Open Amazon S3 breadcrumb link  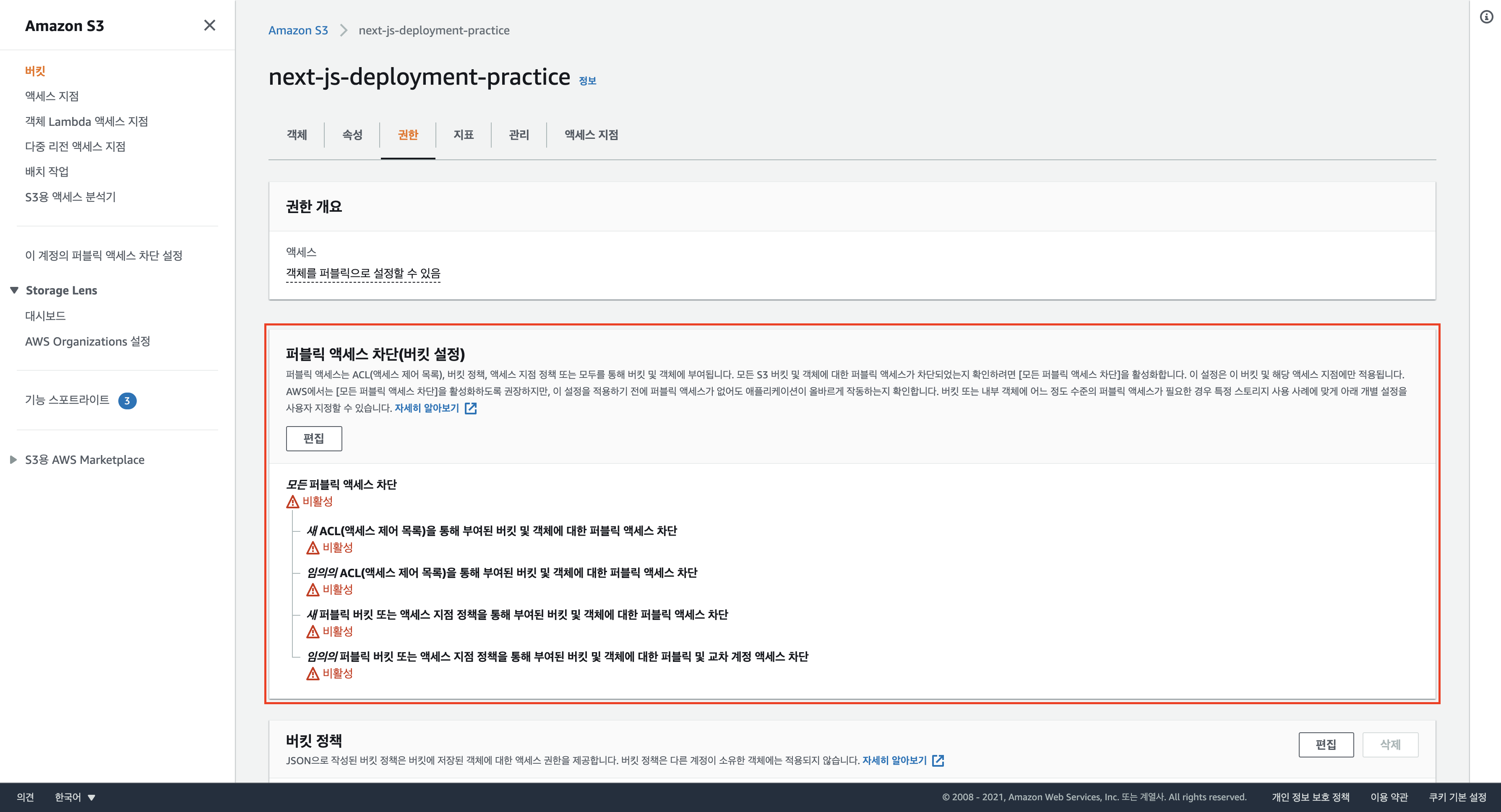[x=298, y=30]
